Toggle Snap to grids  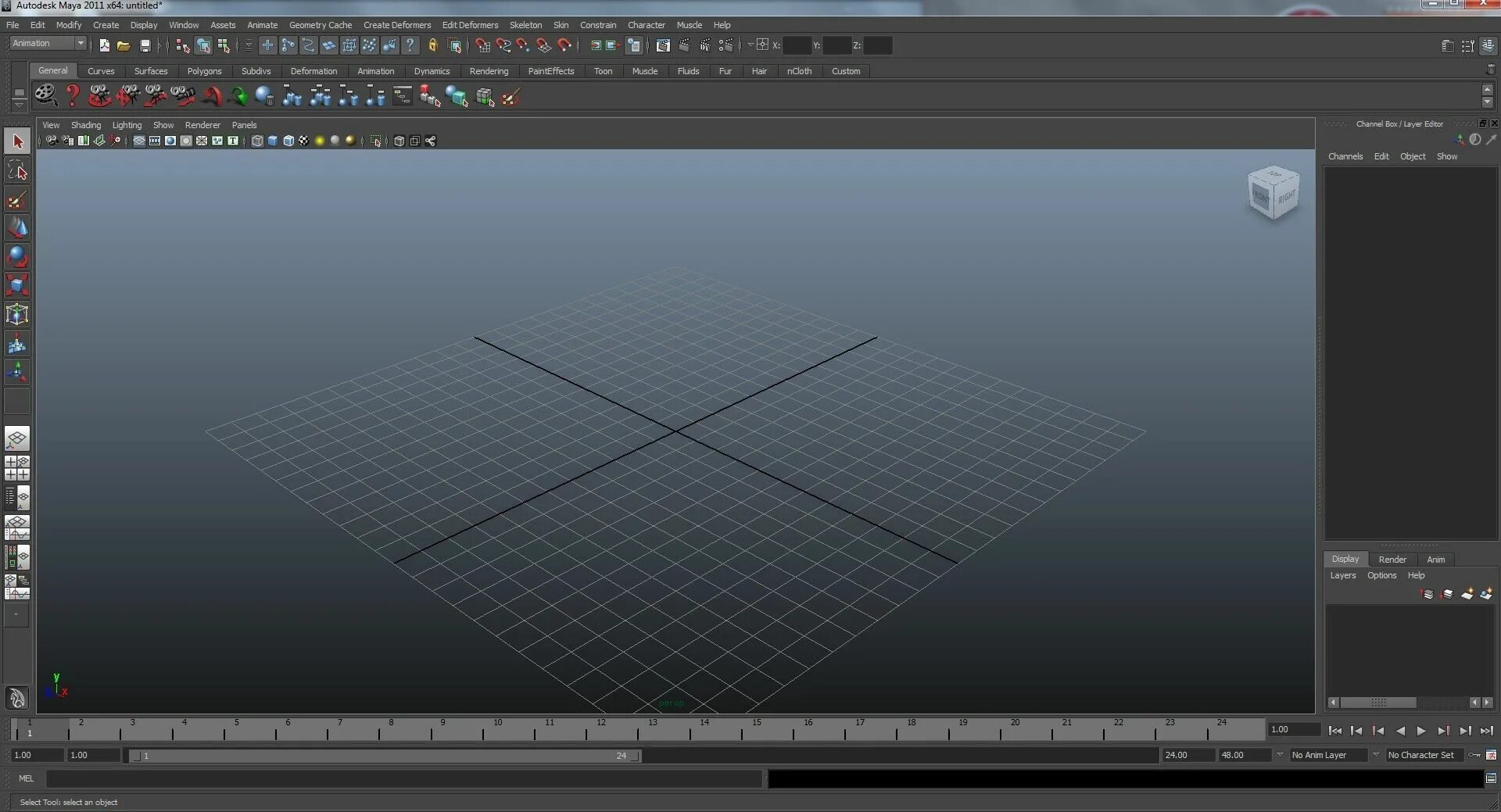click(482, 45)
